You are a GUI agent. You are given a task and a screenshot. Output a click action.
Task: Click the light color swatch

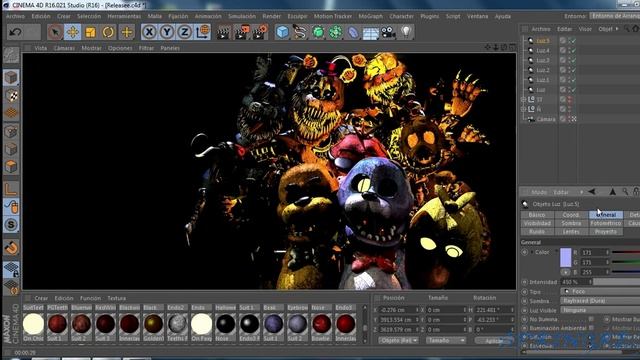coord(565,258)
